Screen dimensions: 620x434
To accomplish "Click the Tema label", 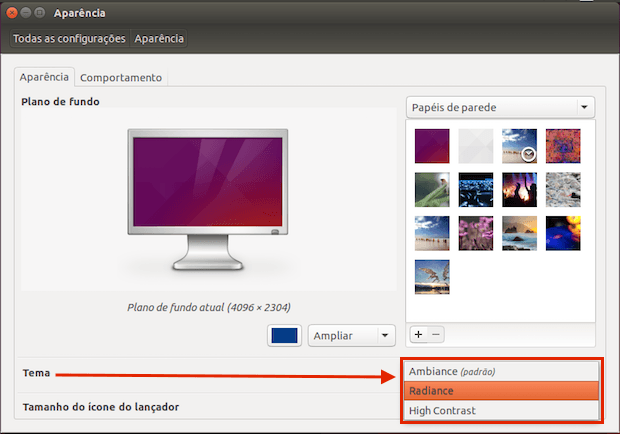I will (x=36, y=373).
